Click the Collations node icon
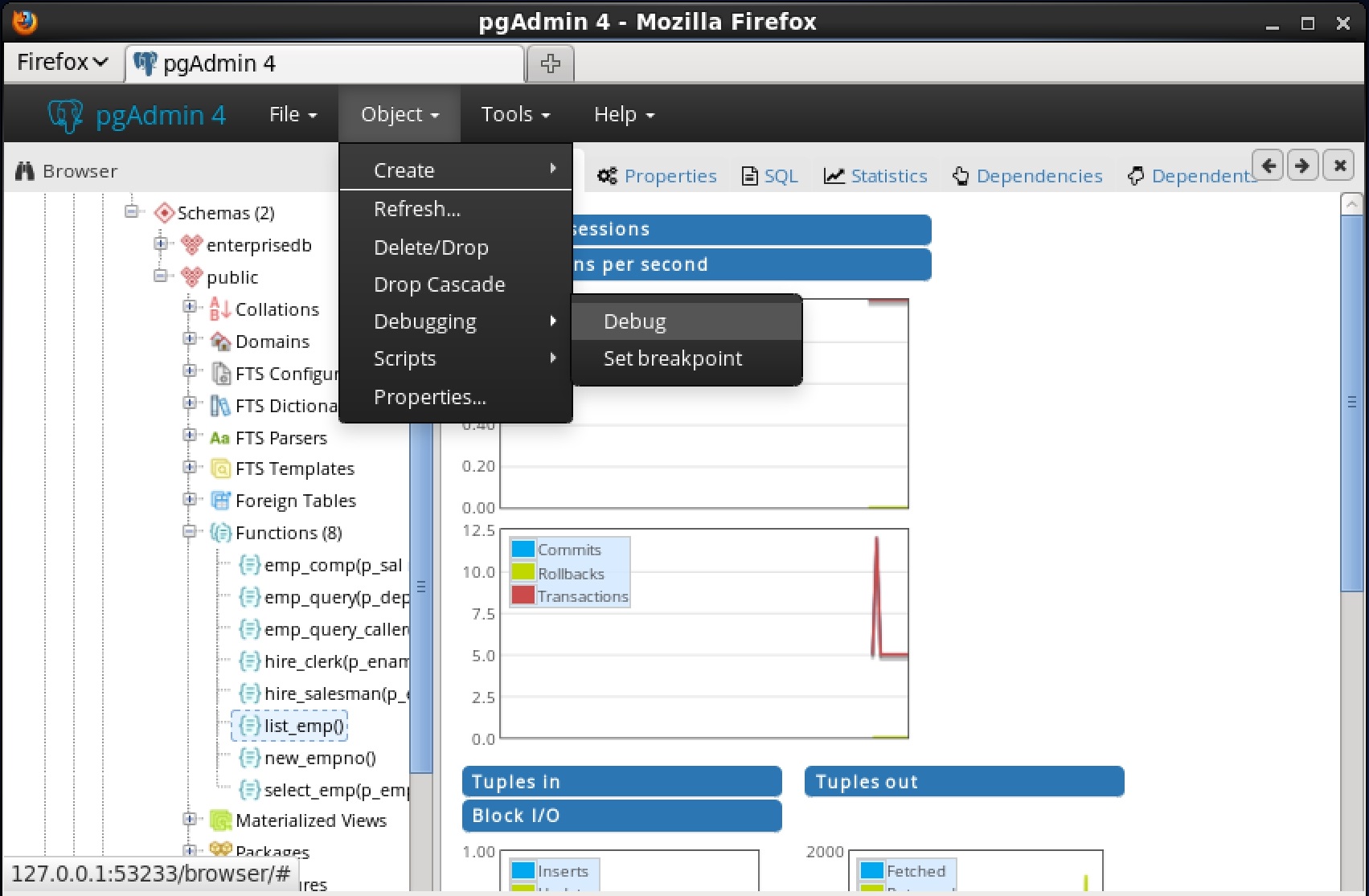 219,309
